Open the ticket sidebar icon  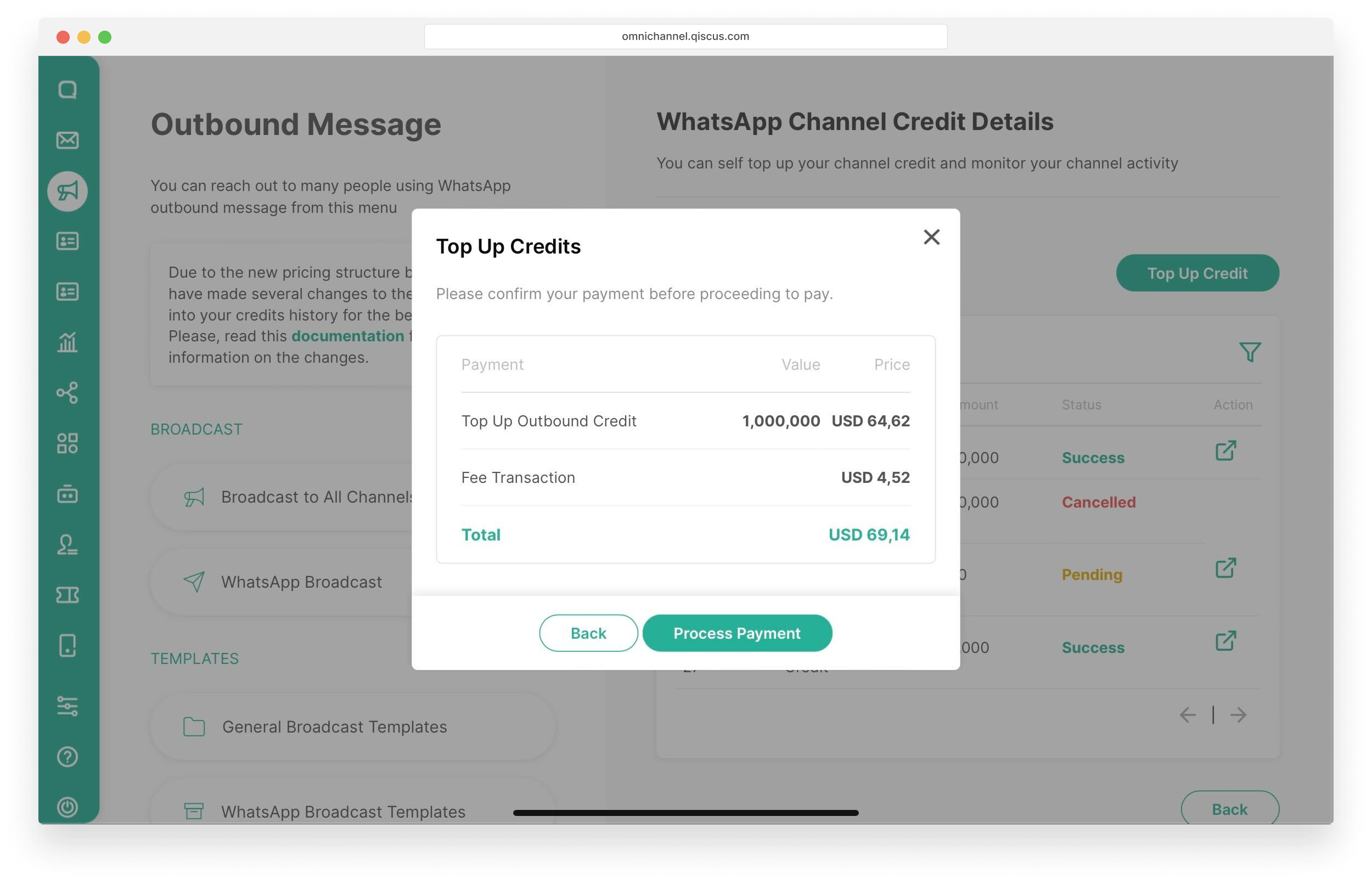67,595
